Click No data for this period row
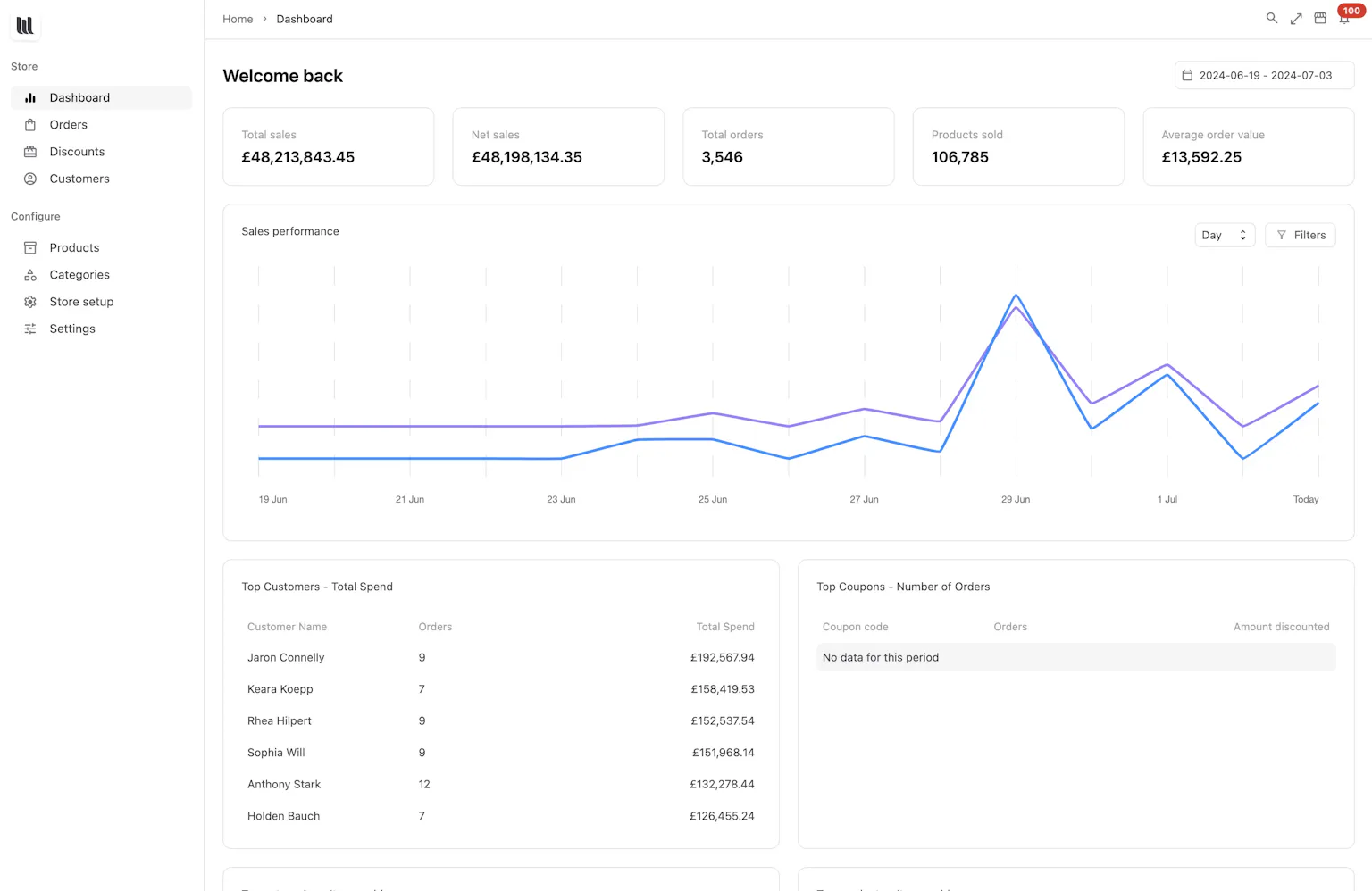The height and width of the screenshot is (891, 1372). pyautogui.click(x=1076, y=657)
